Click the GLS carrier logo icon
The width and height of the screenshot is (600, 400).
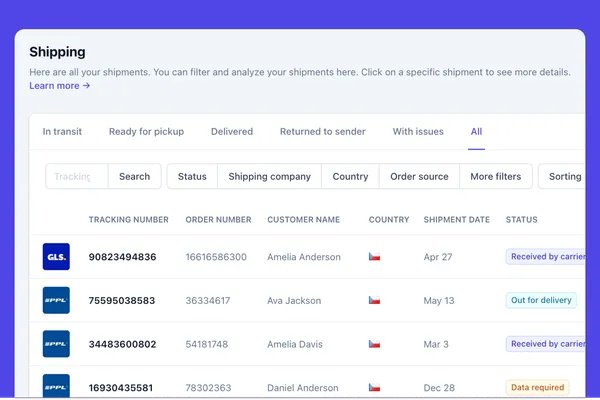(56, 257)
